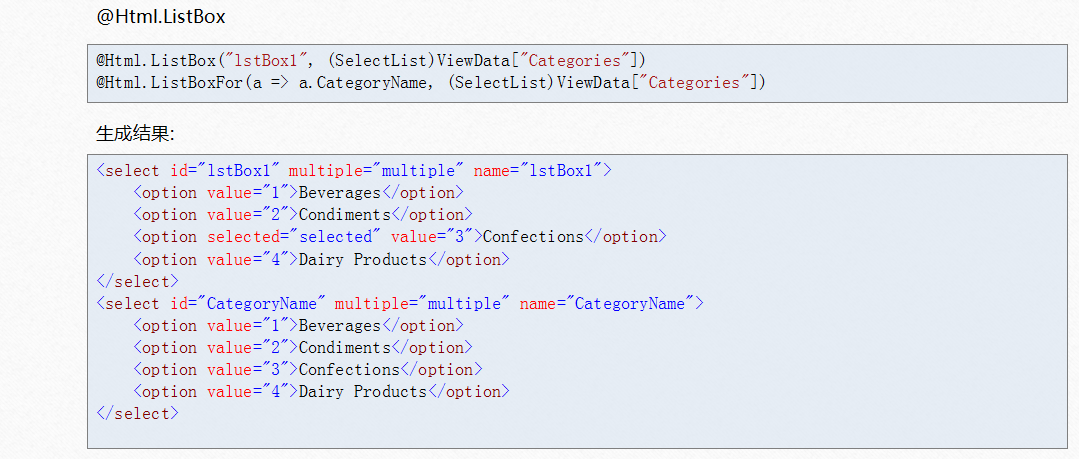Click the selected Confections option line
1079x459 pixels.
point(400,237)
